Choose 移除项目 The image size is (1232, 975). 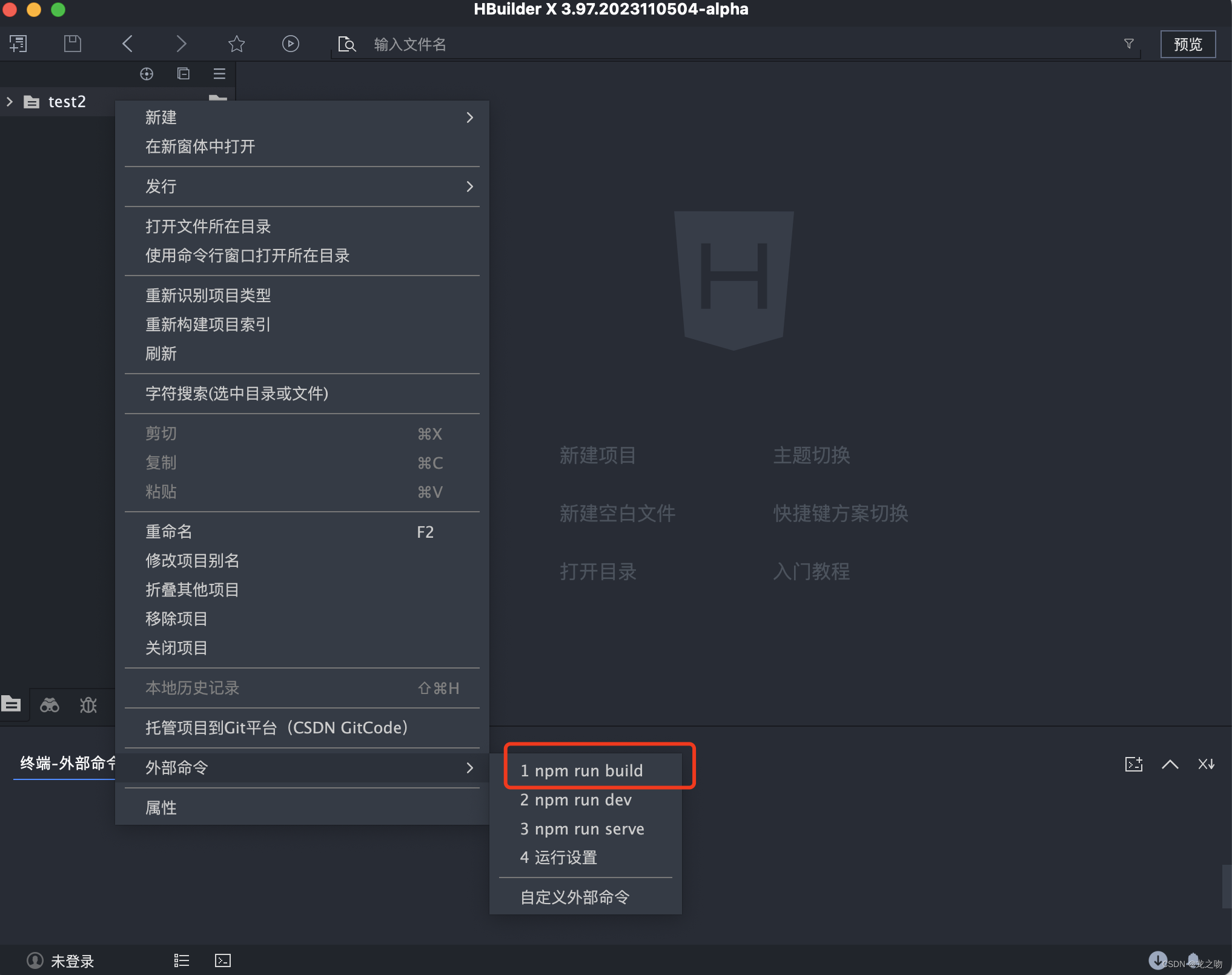[x=302, y=619]
